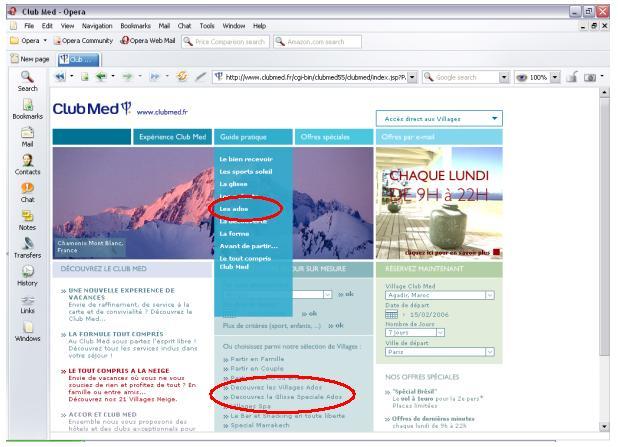Viewport: 618px width, 447px height.
Task: Open the Opera folder in personal bar
Action: tap(28, 41)
